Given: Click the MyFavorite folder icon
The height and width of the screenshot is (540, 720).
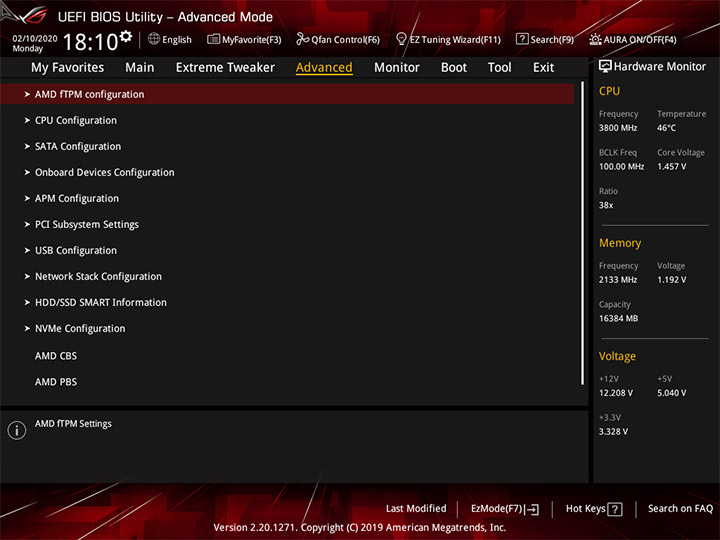Looking at the screenshot, I should 213,39.
